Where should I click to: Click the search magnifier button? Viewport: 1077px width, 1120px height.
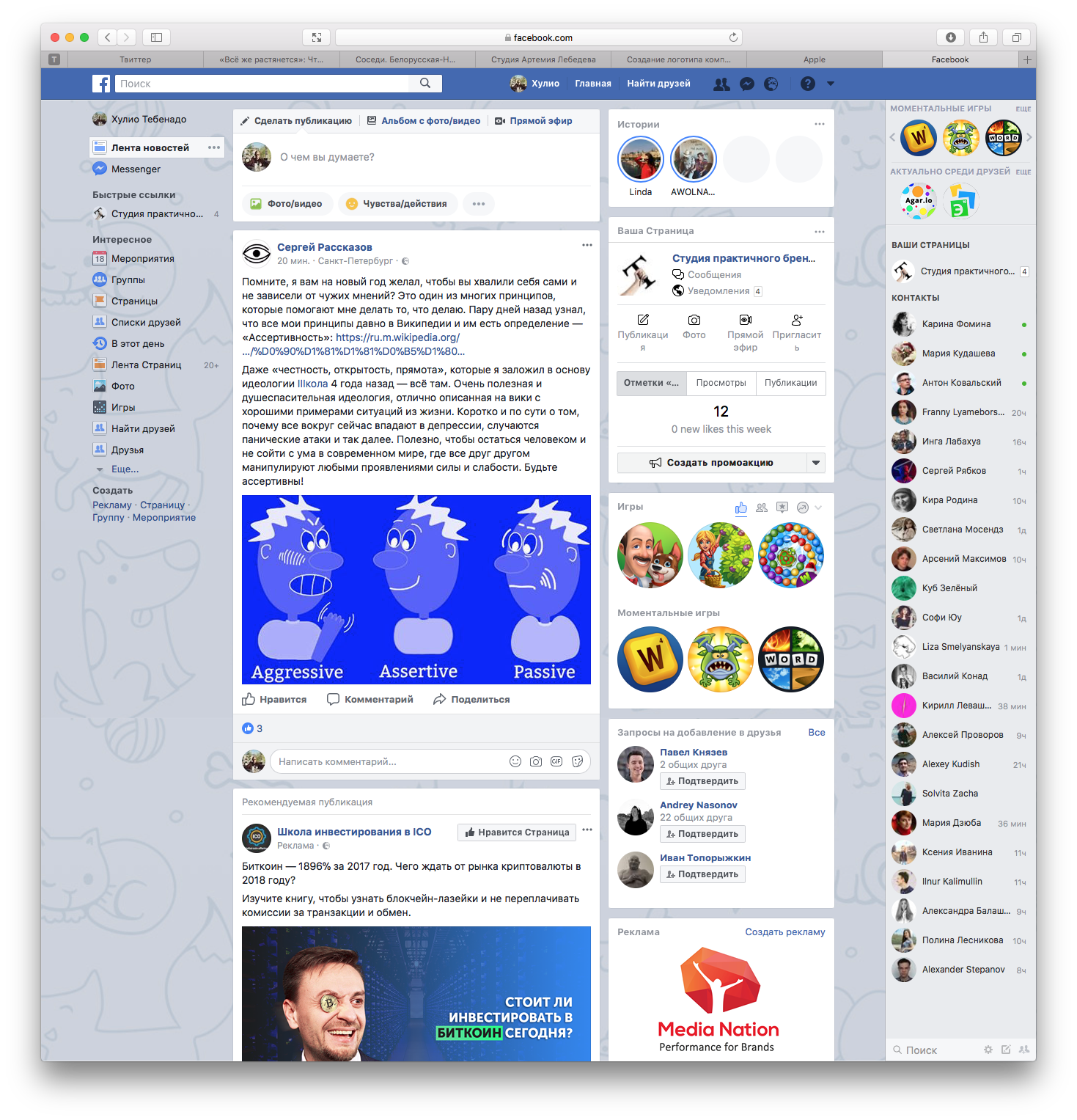tap(425, 84)
